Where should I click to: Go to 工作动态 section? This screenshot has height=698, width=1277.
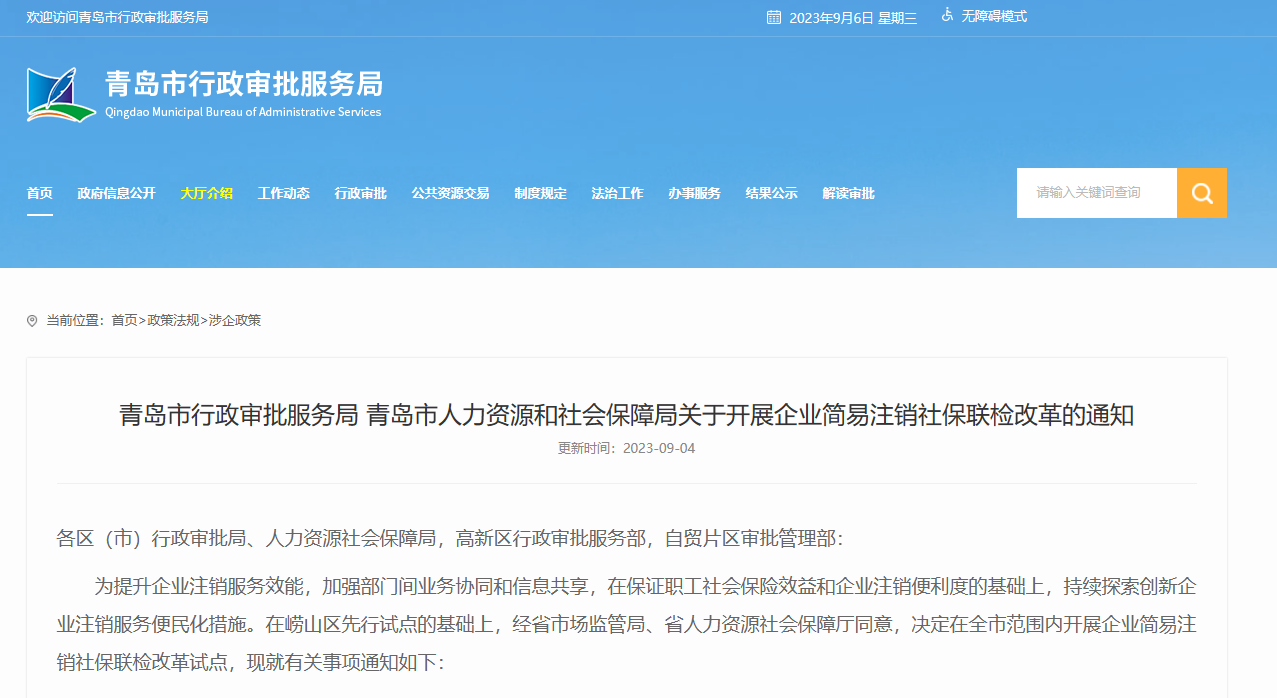pos(283,194)
